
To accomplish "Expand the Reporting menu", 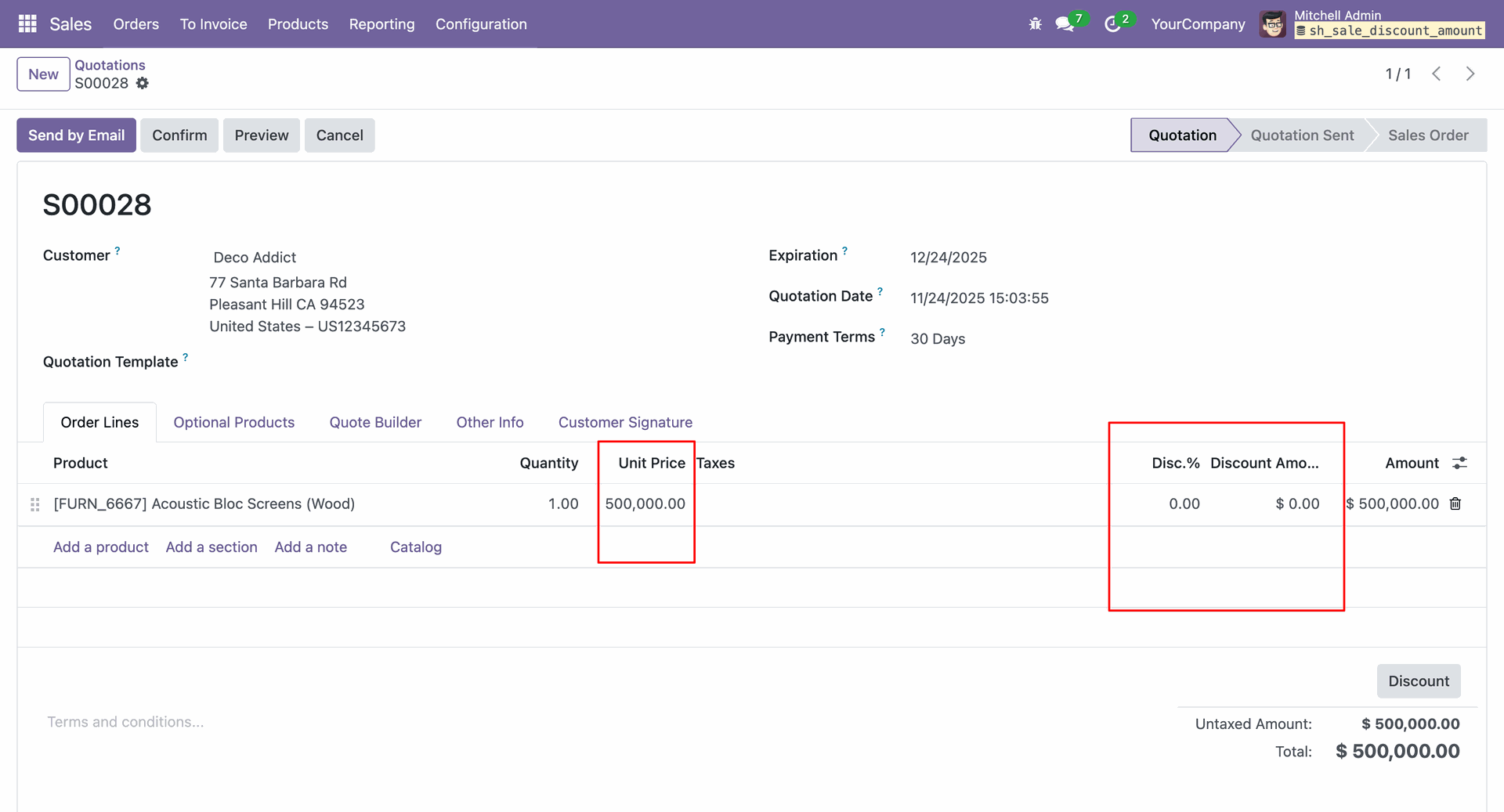I will 381,24.
